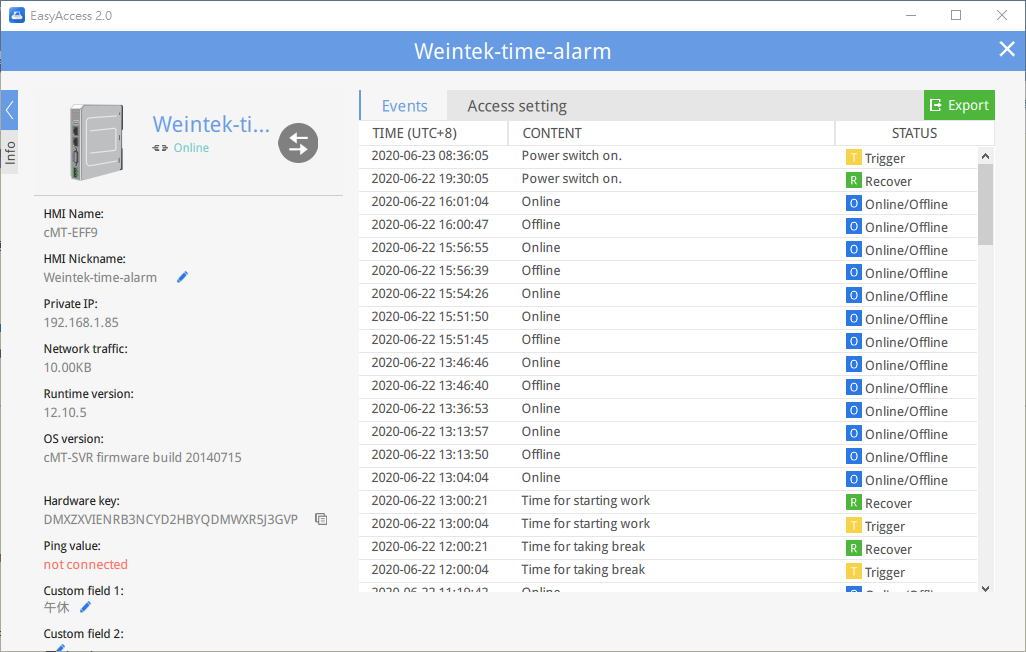
Task: Open the Access setting tab
Action: [x=517, y=106]
